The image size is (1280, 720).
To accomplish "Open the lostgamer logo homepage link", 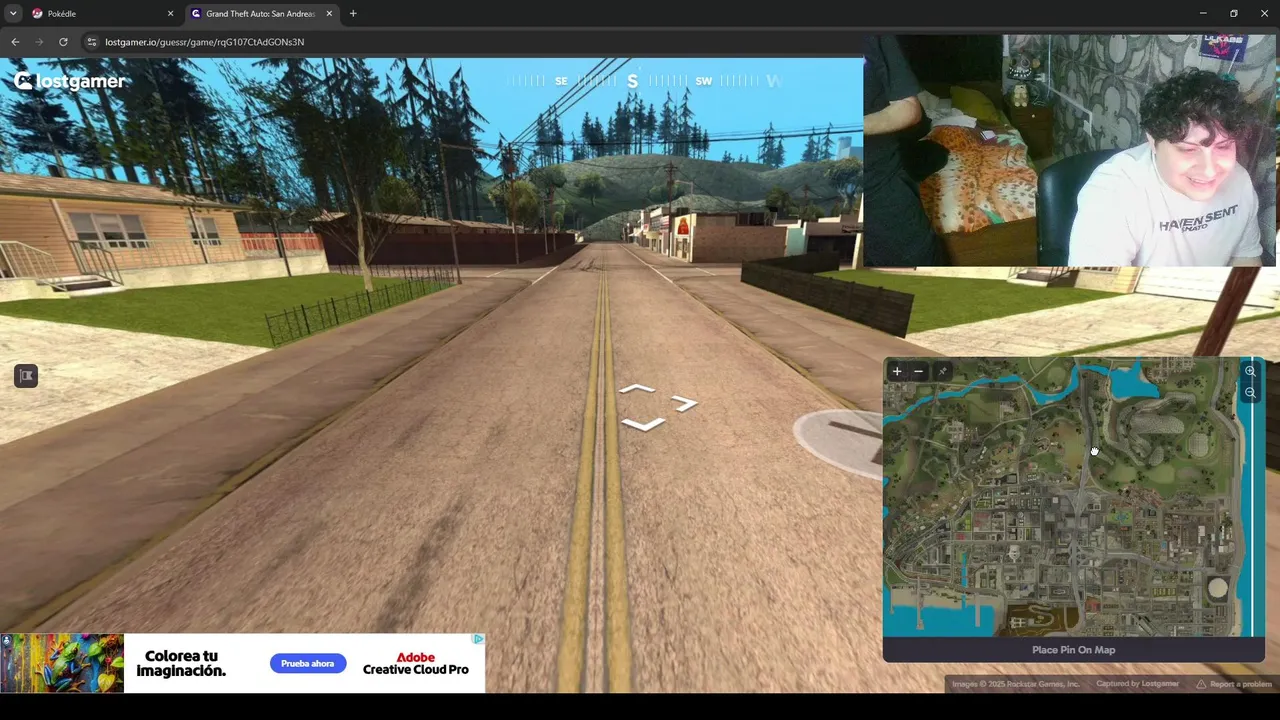I will click(x=70, y=81).
